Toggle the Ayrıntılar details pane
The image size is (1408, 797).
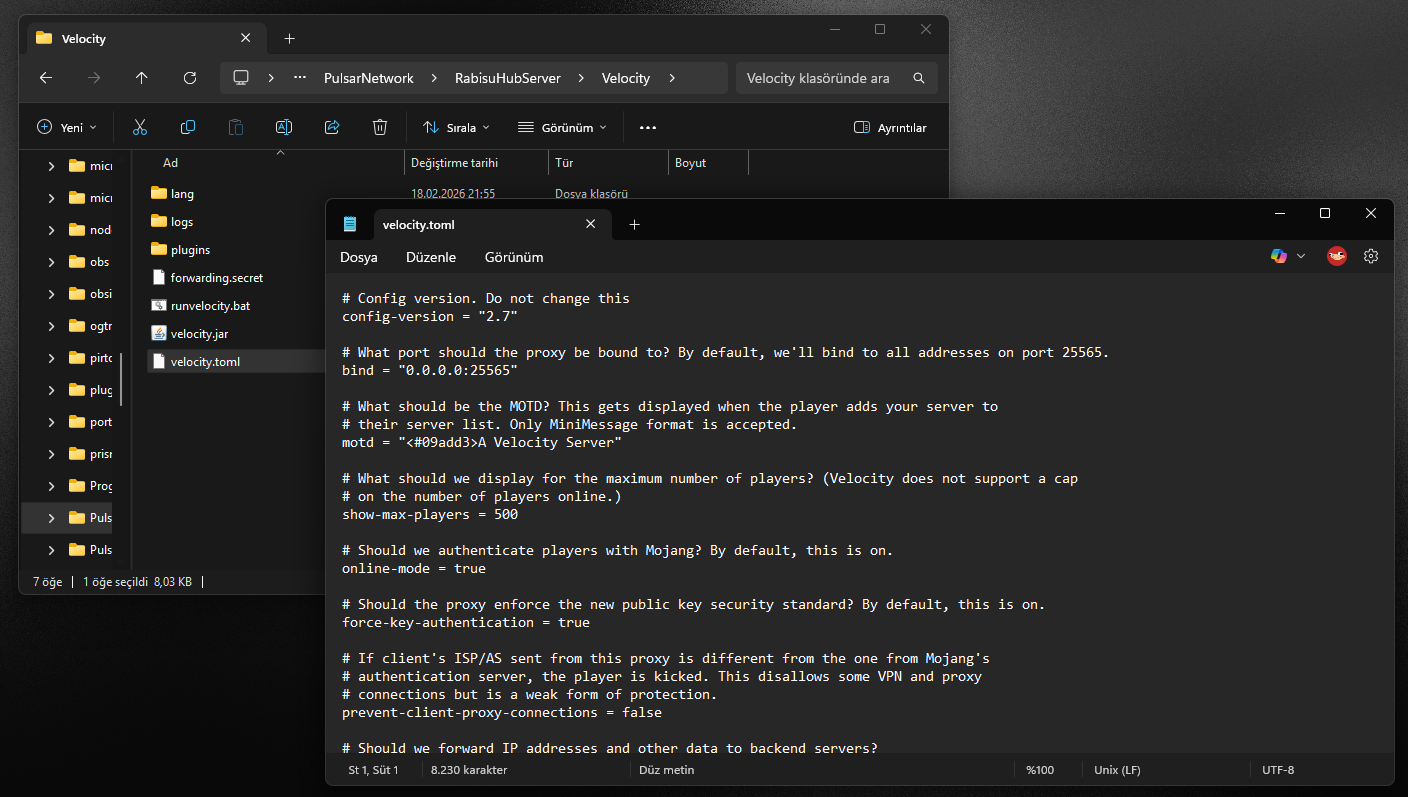click(890, 128)
